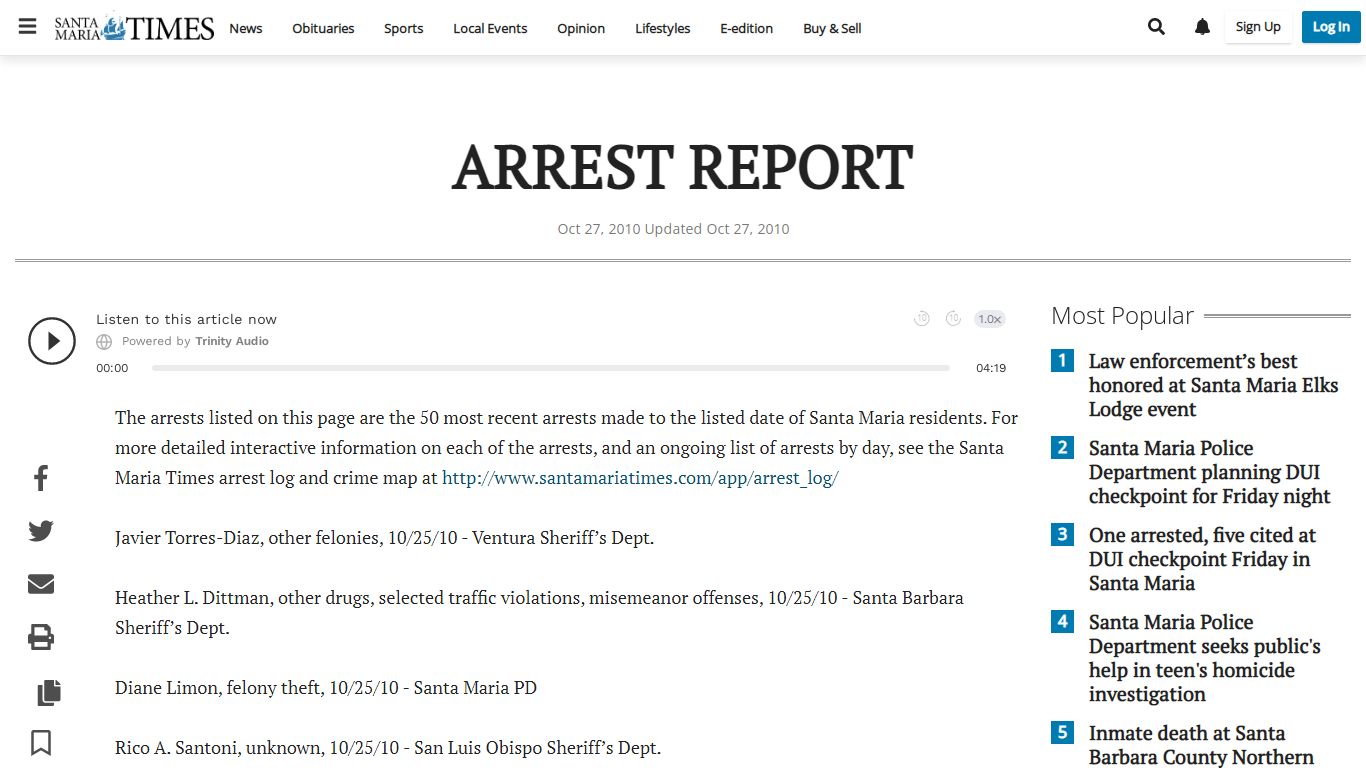This screenshot has width=1366, height=768.
Task: Bookmark this article
Action: [41, 743]
